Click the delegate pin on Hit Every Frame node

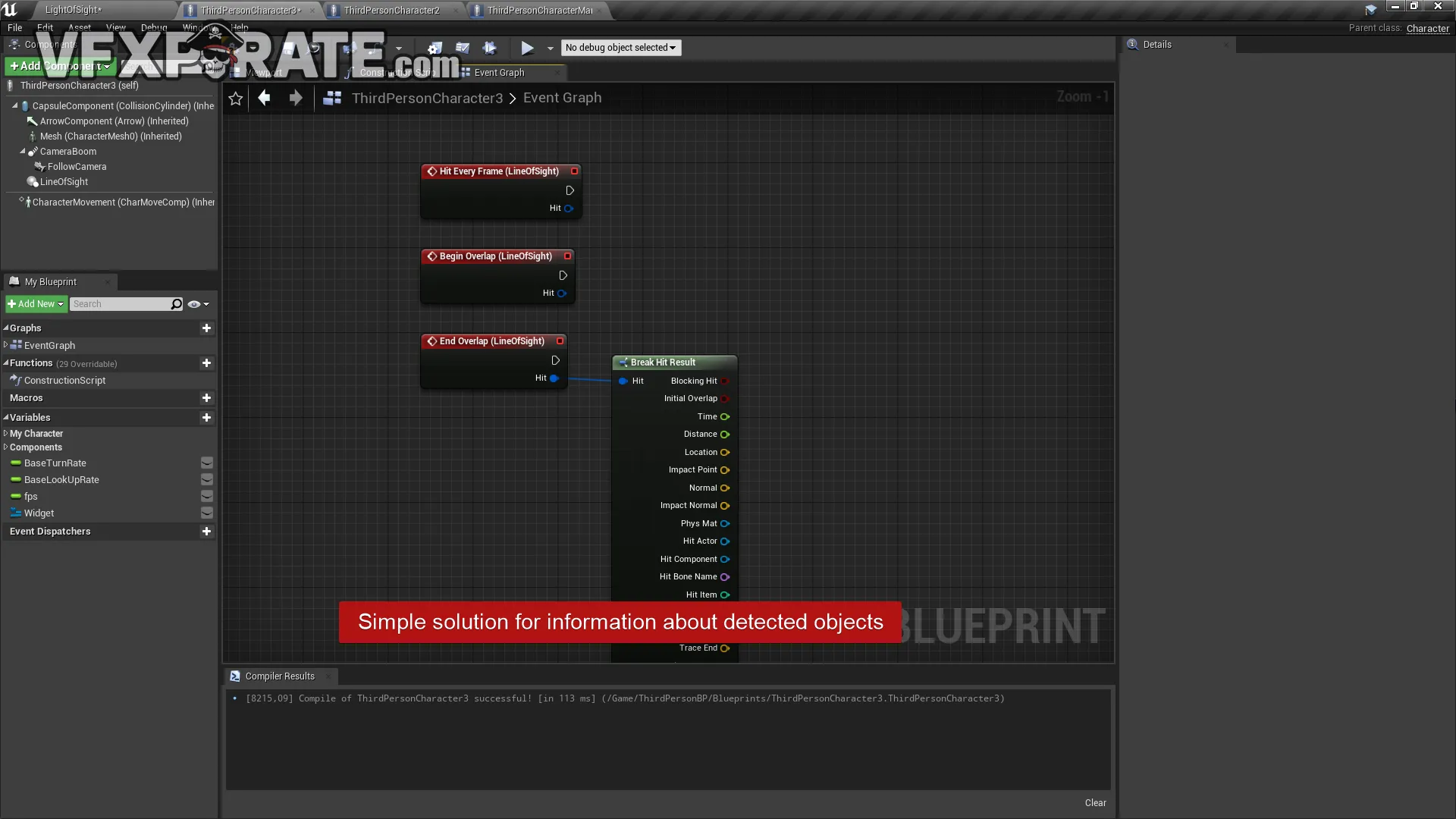point(574,171)
